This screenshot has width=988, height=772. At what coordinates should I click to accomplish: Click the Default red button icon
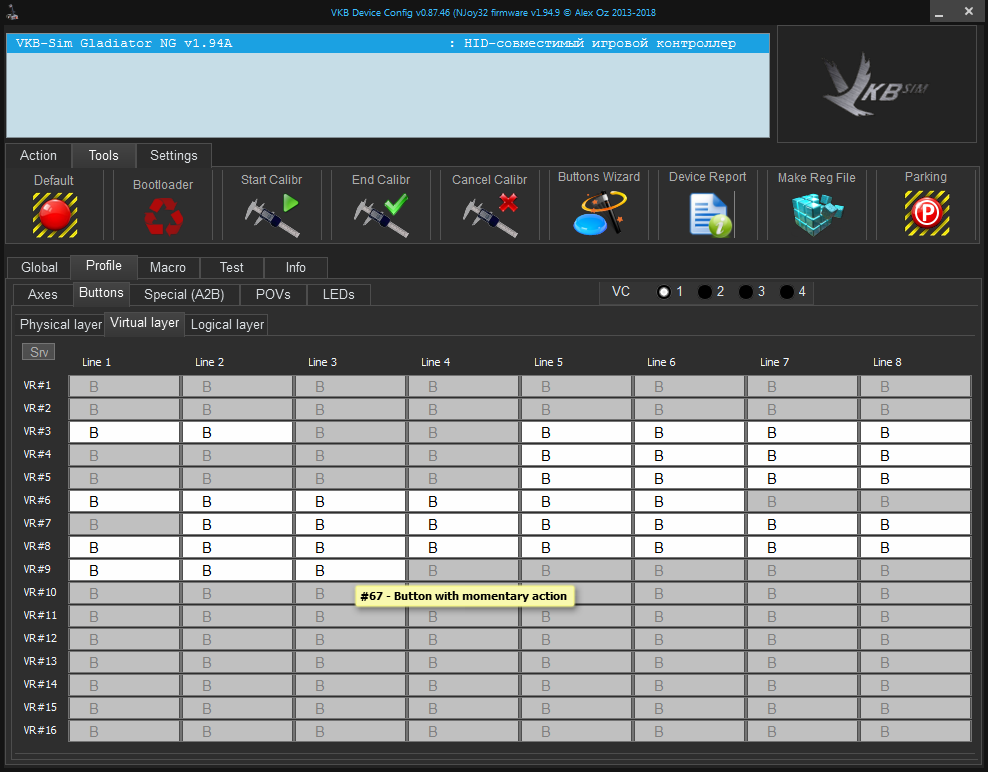coord(55,215)
